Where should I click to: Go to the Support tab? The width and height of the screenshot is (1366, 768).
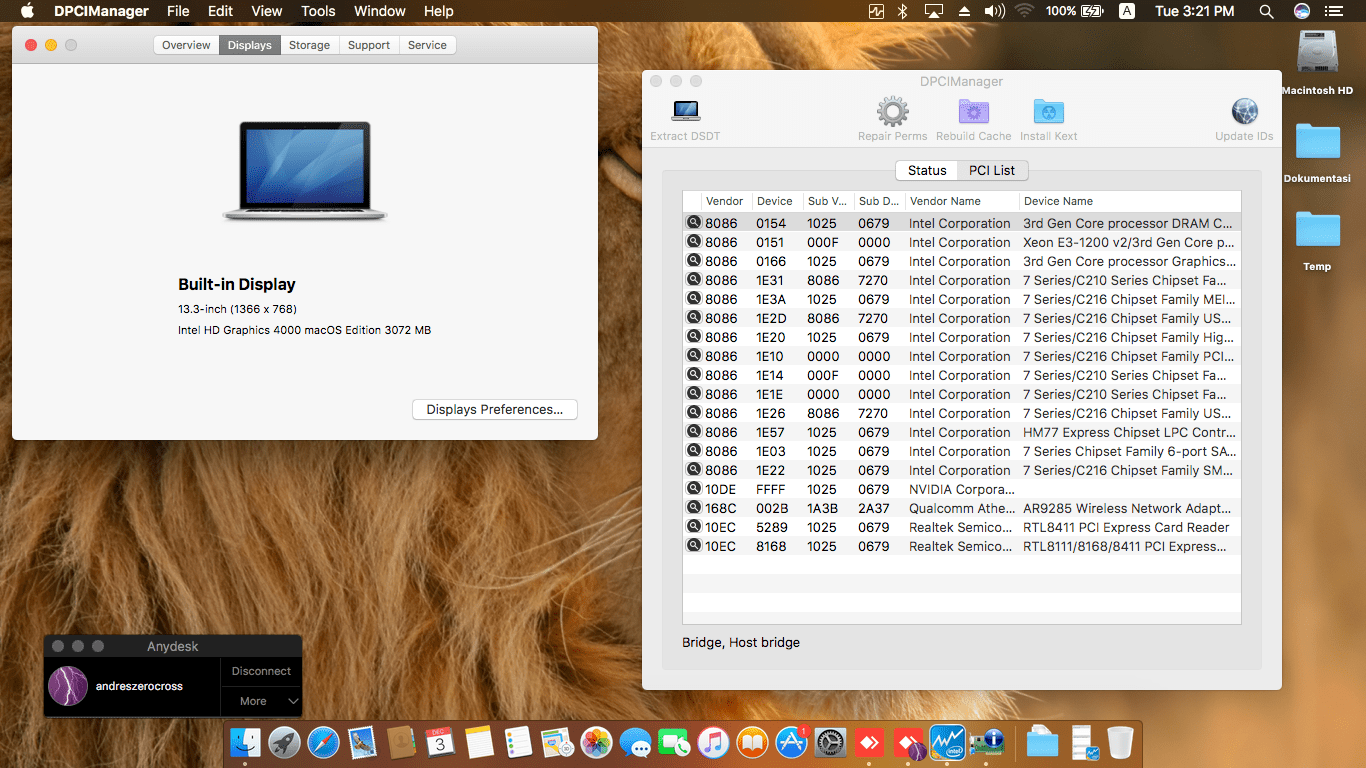pyautogui.click(x=369, y=45)
